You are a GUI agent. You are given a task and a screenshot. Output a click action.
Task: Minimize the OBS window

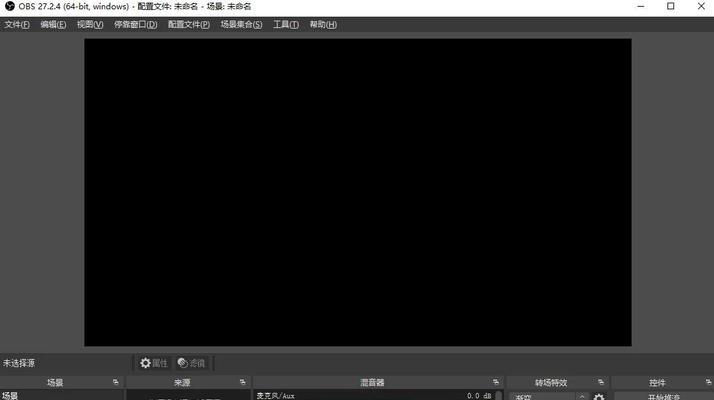click(x=641, y=6)
